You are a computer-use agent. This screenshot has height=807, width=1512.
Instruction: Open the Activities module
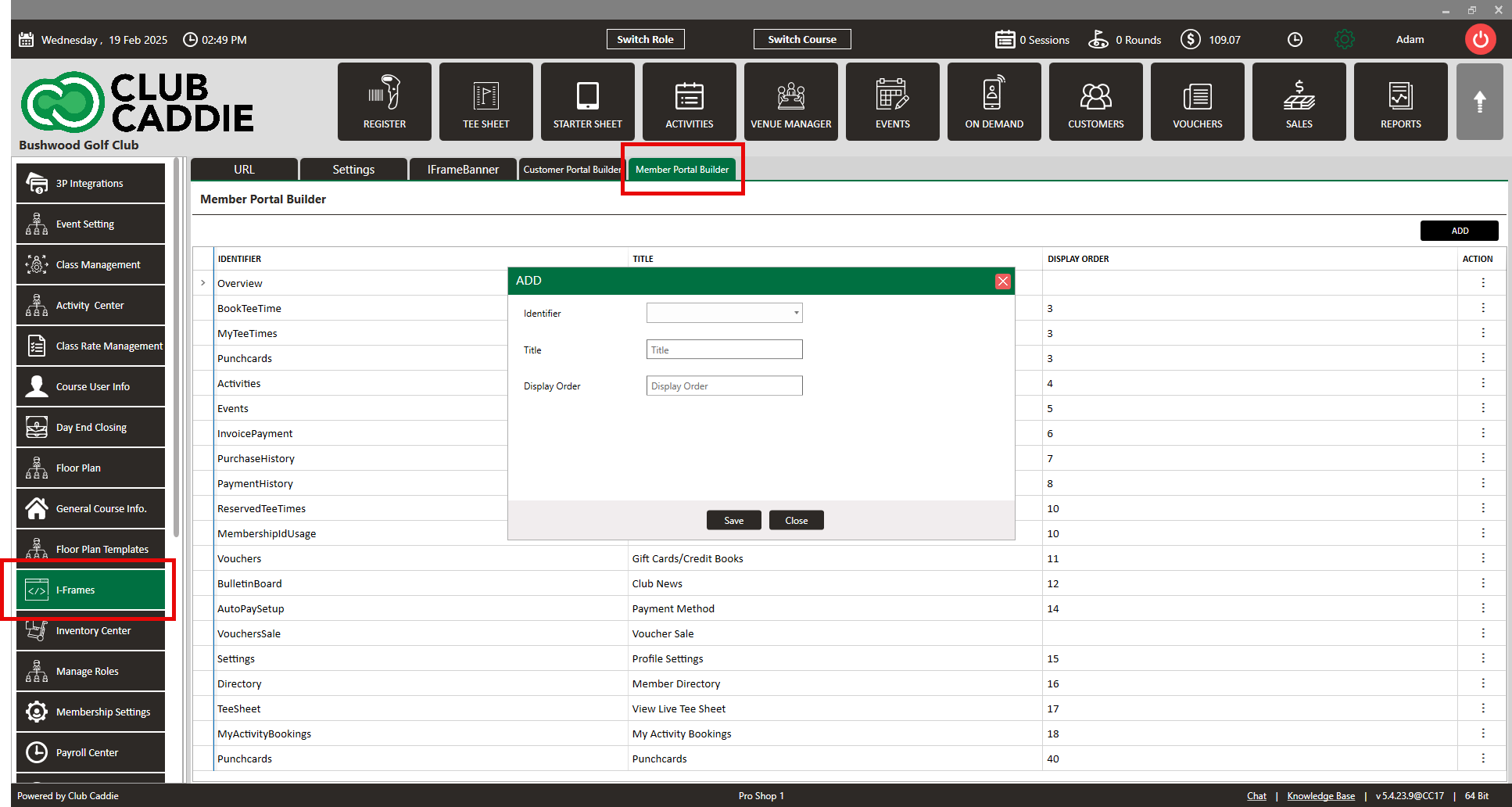[690, 102]
